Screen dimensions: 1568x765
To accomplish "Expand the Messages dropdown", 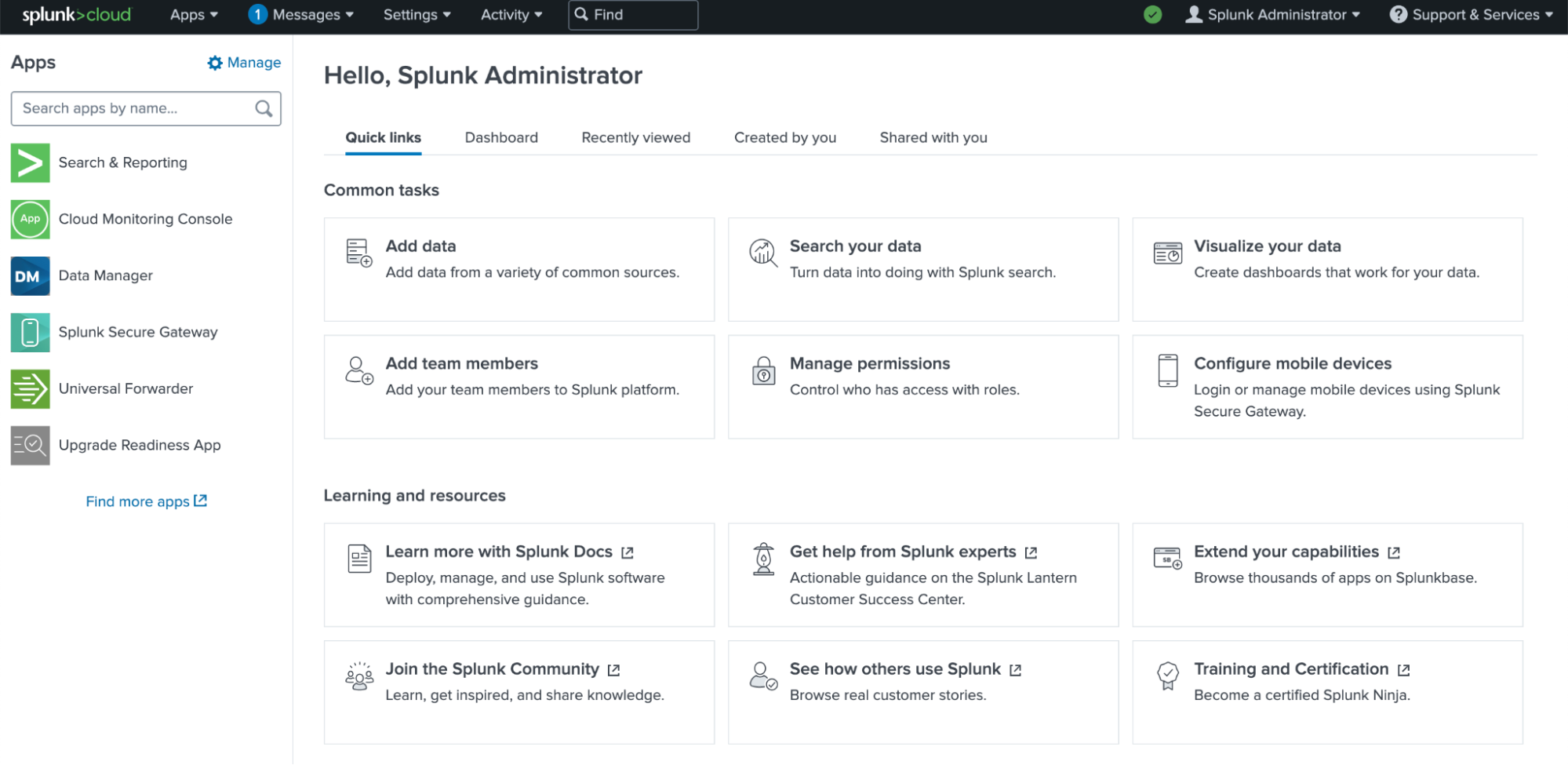I will point(313,15).
